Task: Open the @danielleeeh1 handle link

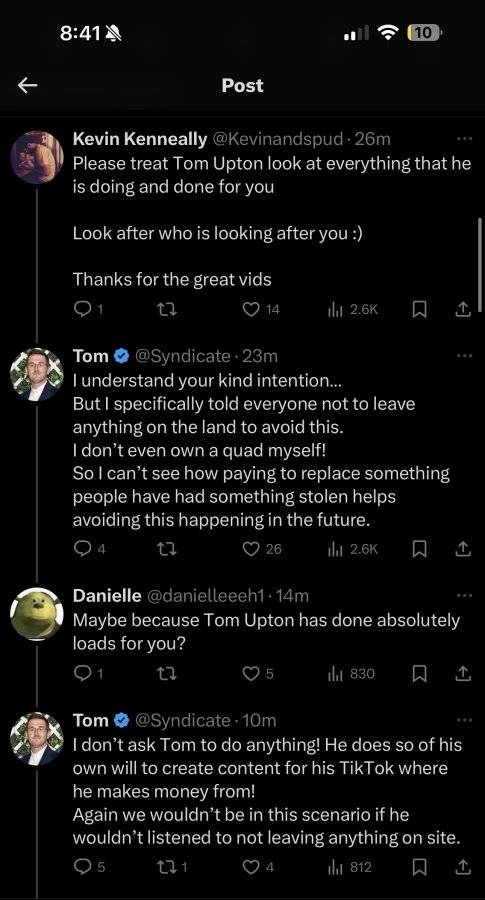Action: tap(207, 596)
